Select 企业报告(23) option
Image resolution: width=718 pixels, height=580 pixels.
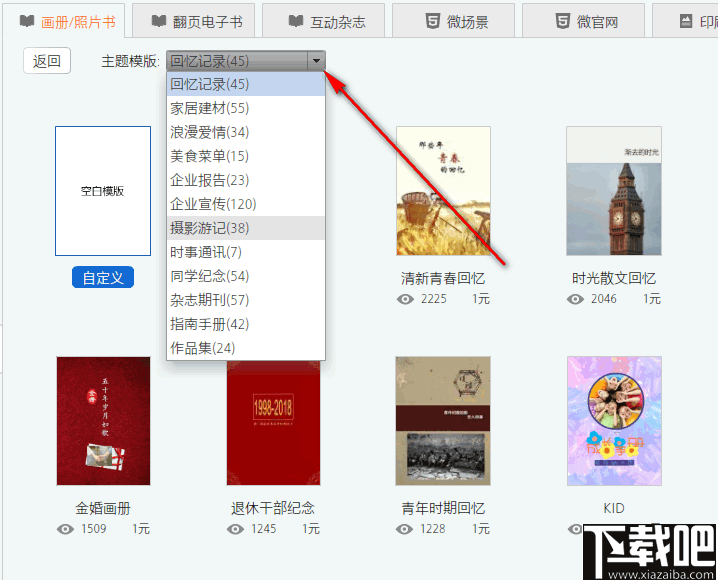coord(246,180)
